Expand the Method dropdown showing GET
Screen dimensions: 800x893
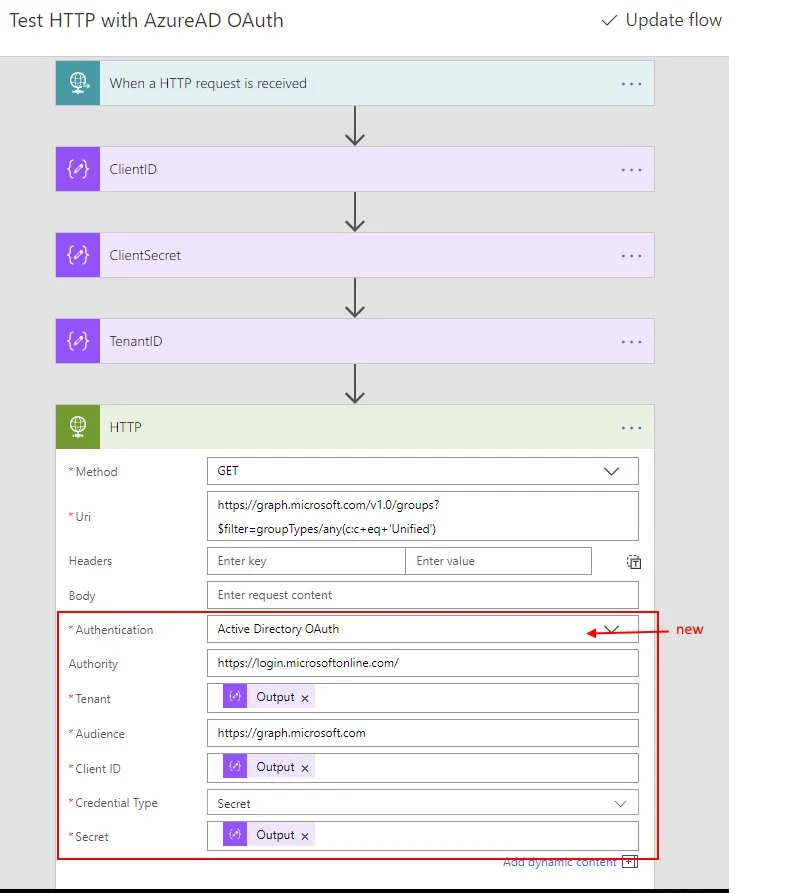tap(611, 471)
